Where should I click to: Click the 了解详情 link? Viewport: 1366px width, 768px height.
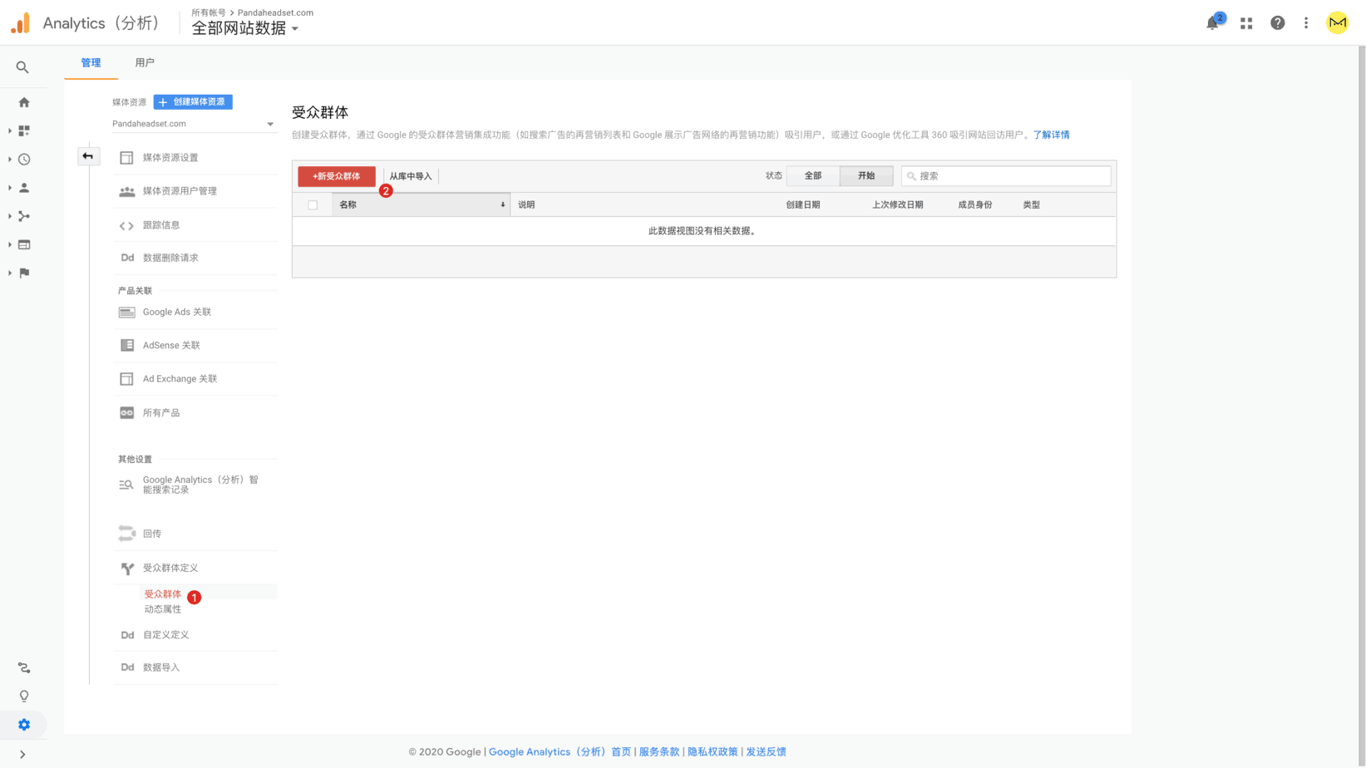coord(1051,135)
